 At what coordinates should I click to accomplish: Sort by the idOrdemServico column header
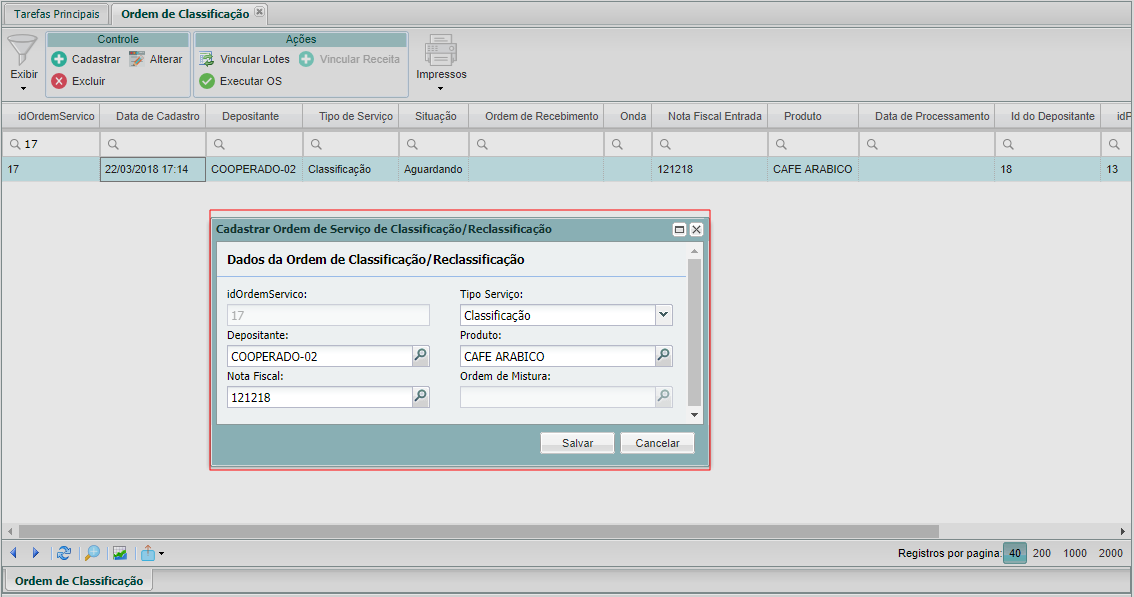tap(51, 116)
